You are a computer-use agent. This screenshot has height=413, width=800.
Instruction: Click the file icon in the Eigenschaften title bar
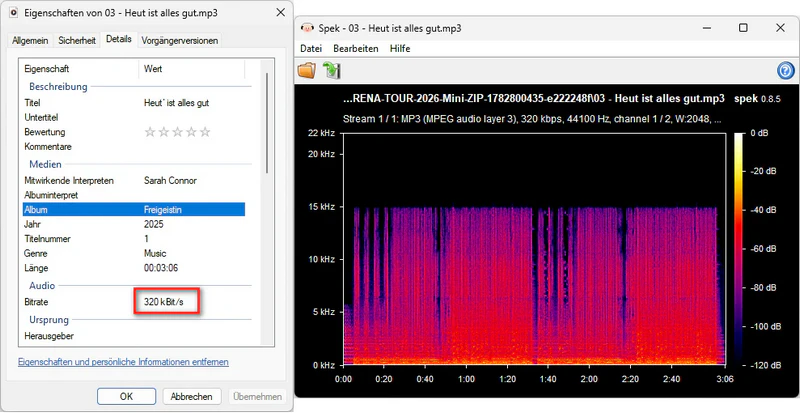14,13
